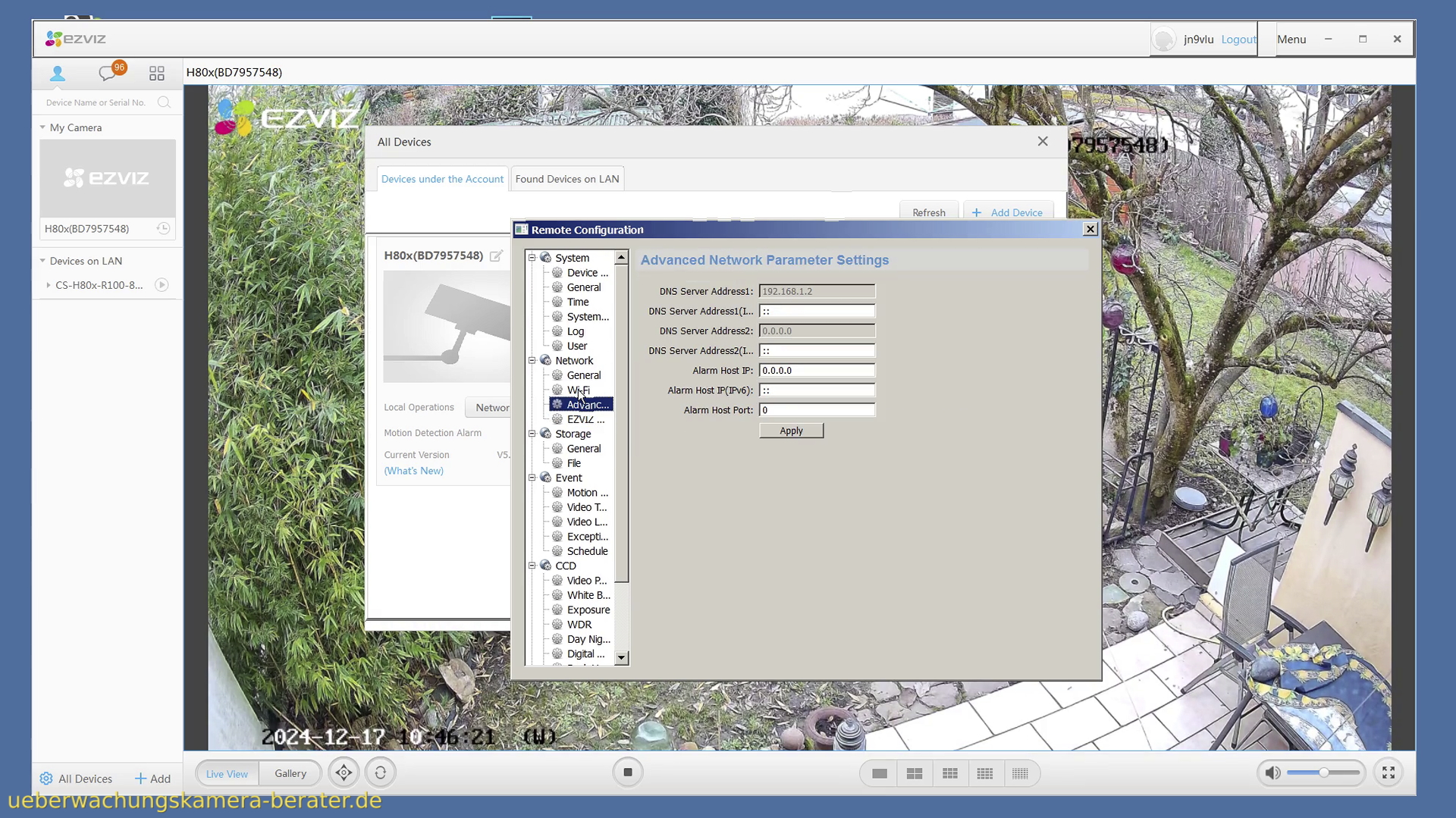
Task: Edit the H80x device name pencil icon
Action: tap(496, 256)
